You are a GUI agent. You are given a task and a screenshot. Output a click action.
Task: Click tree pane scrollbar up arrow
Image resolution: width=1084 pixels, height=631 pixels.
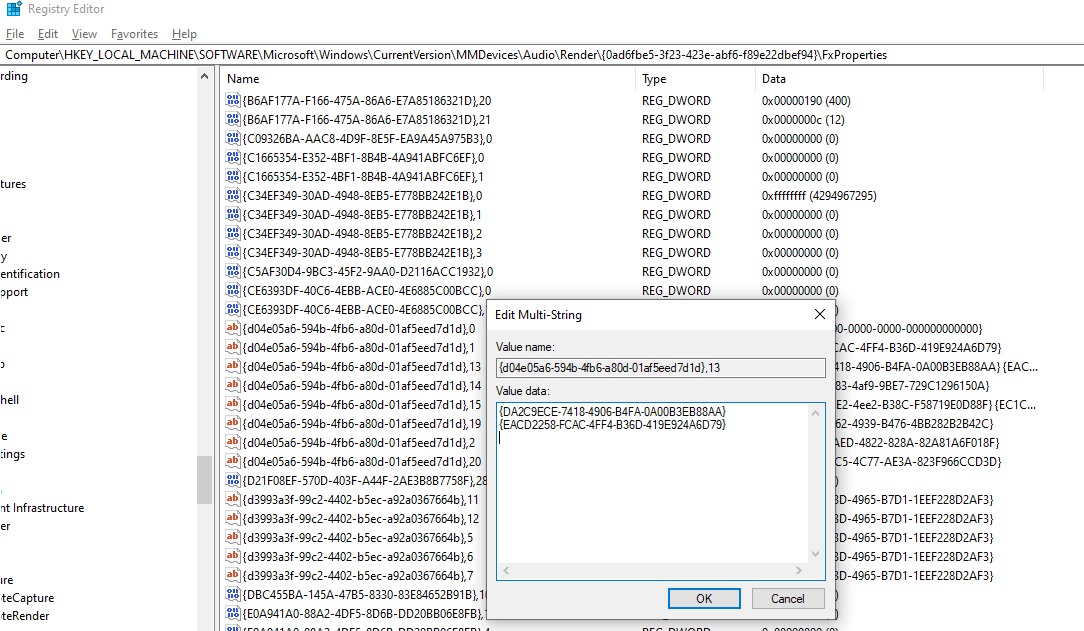coord(204,77)
